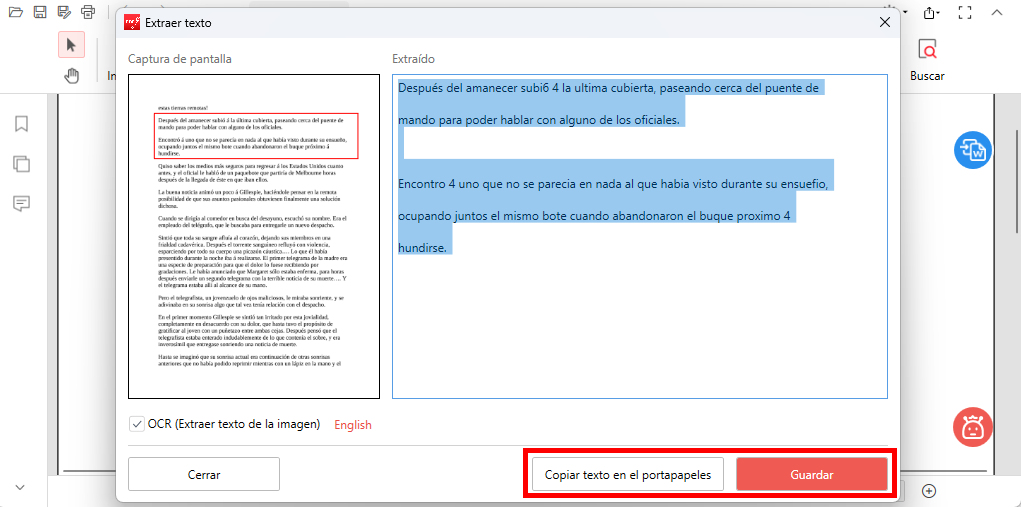1021x507 pixels.
Task: Change OCR language via English link
Action: tap(353, 425)
